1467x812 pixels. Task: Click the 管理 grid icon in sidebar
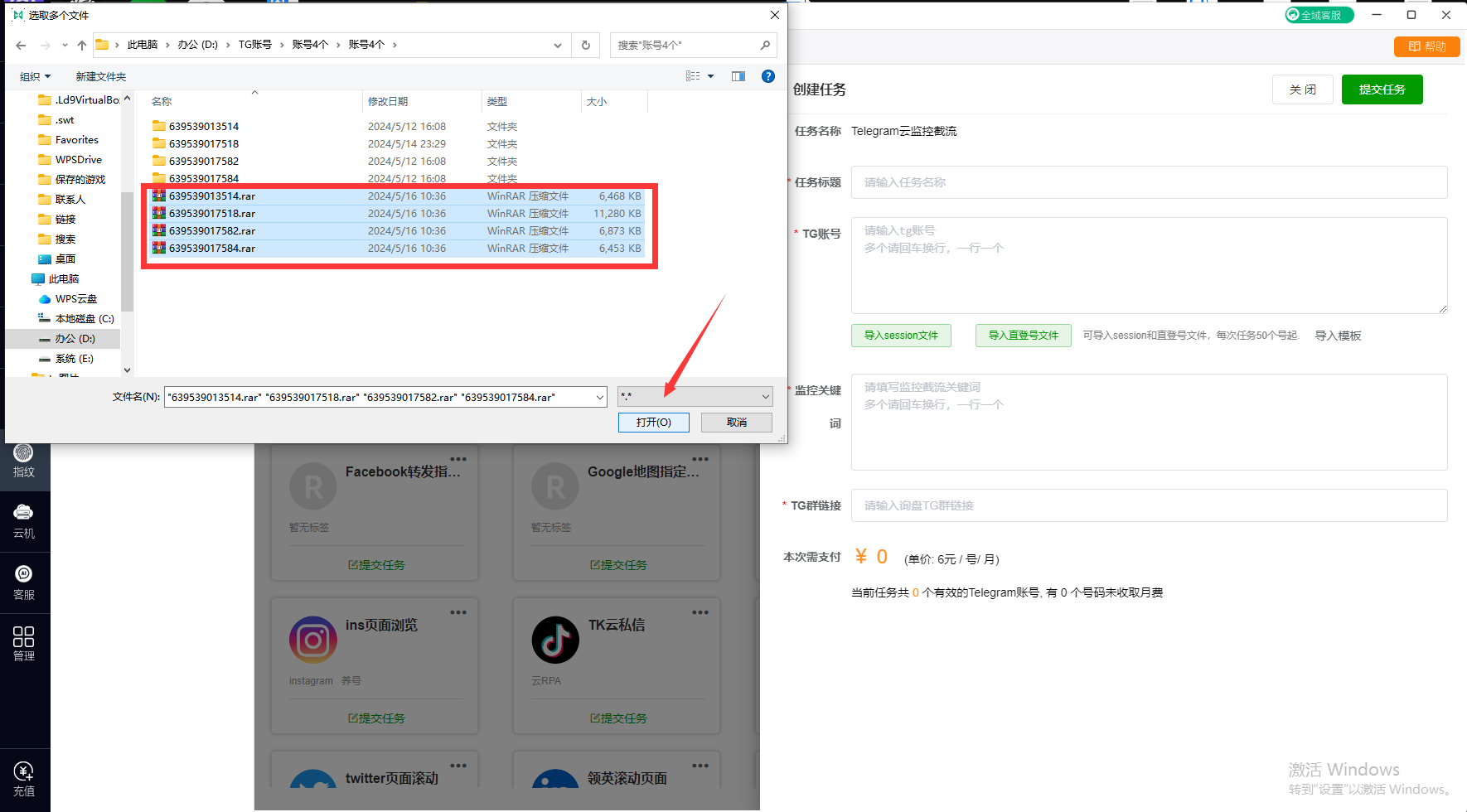(24, 644)
